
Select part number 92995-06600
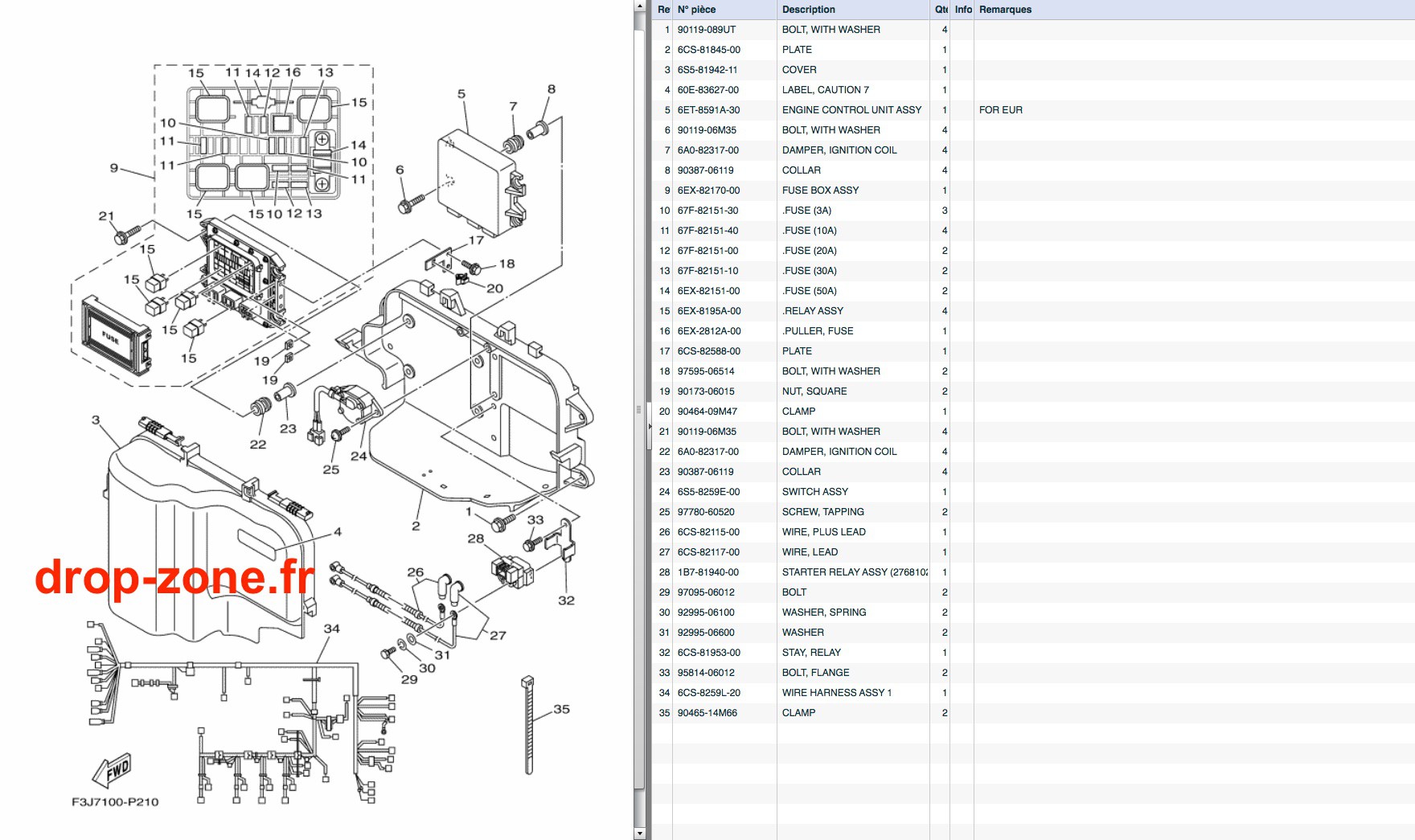706,633
